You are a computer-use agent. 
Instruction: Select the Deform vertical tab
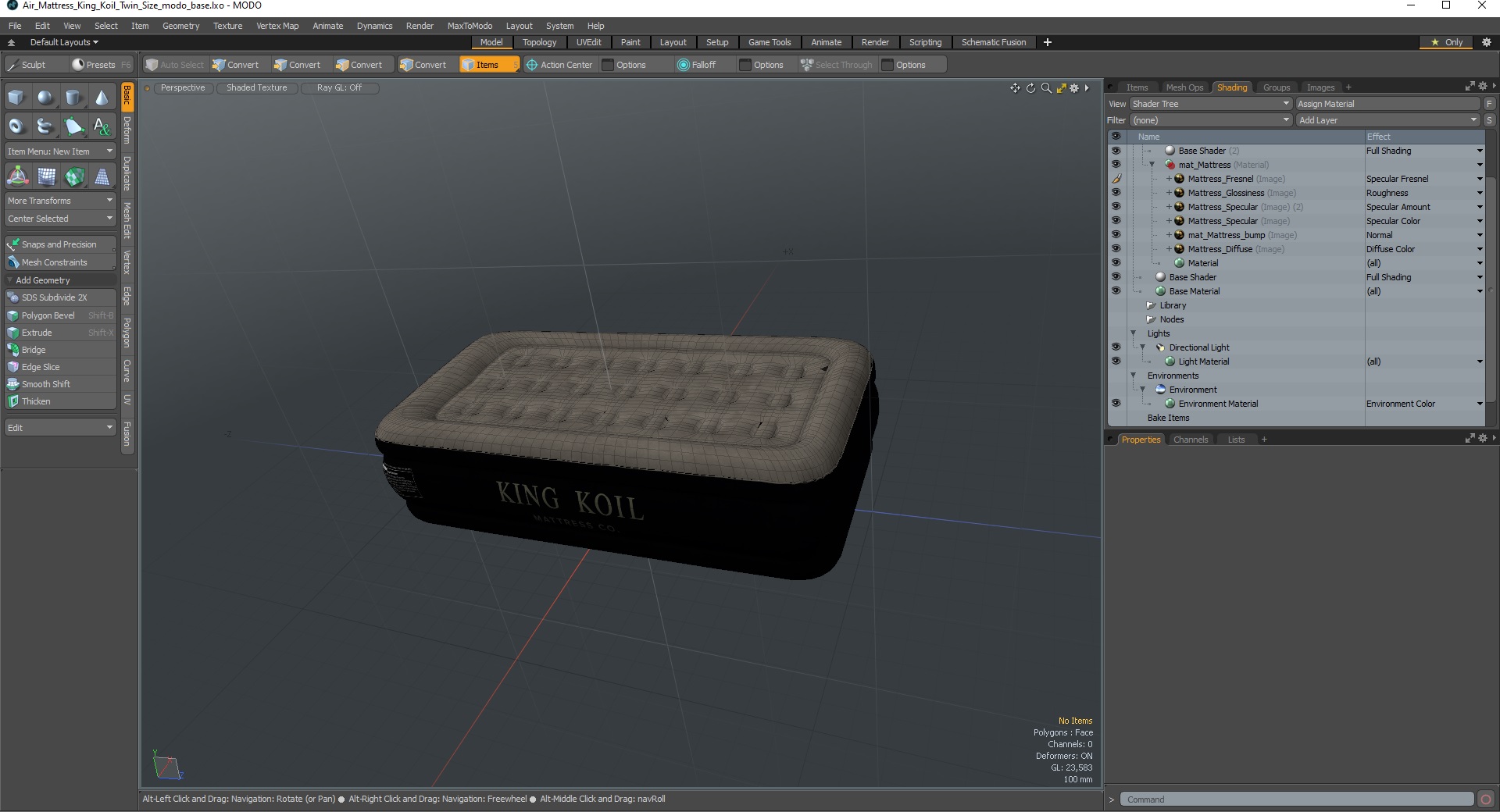click(127, 130)
